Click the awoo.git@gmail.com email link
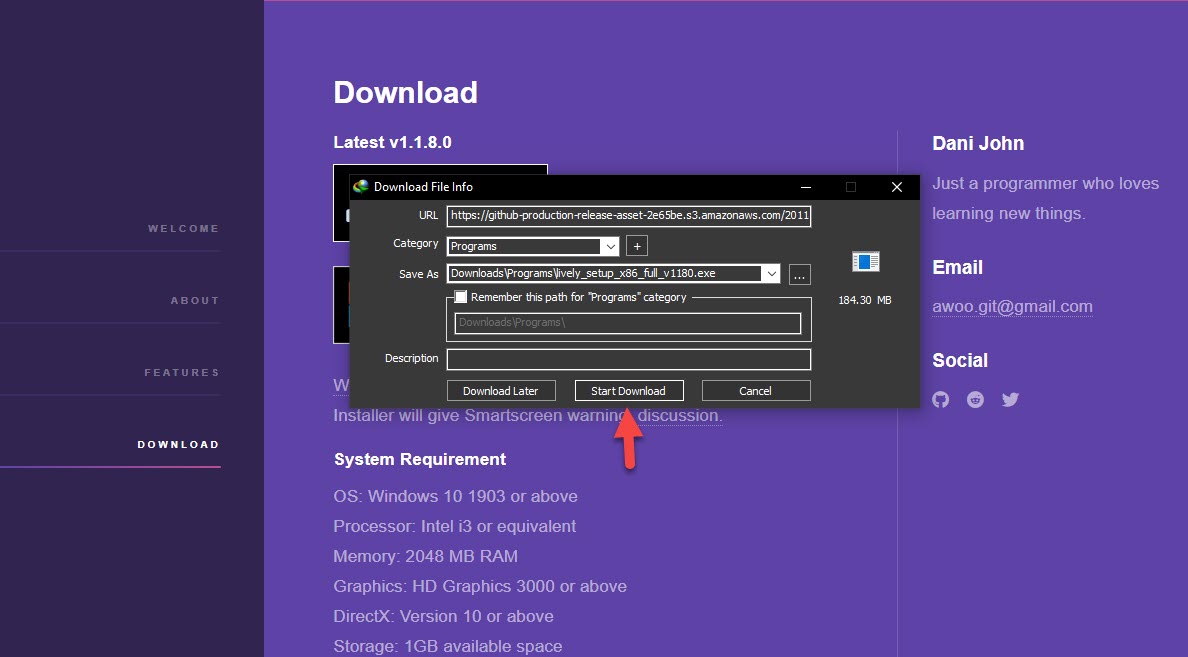Viewport: 1188px width, 657px height. pyautogui.click(x=1012, y=307)
